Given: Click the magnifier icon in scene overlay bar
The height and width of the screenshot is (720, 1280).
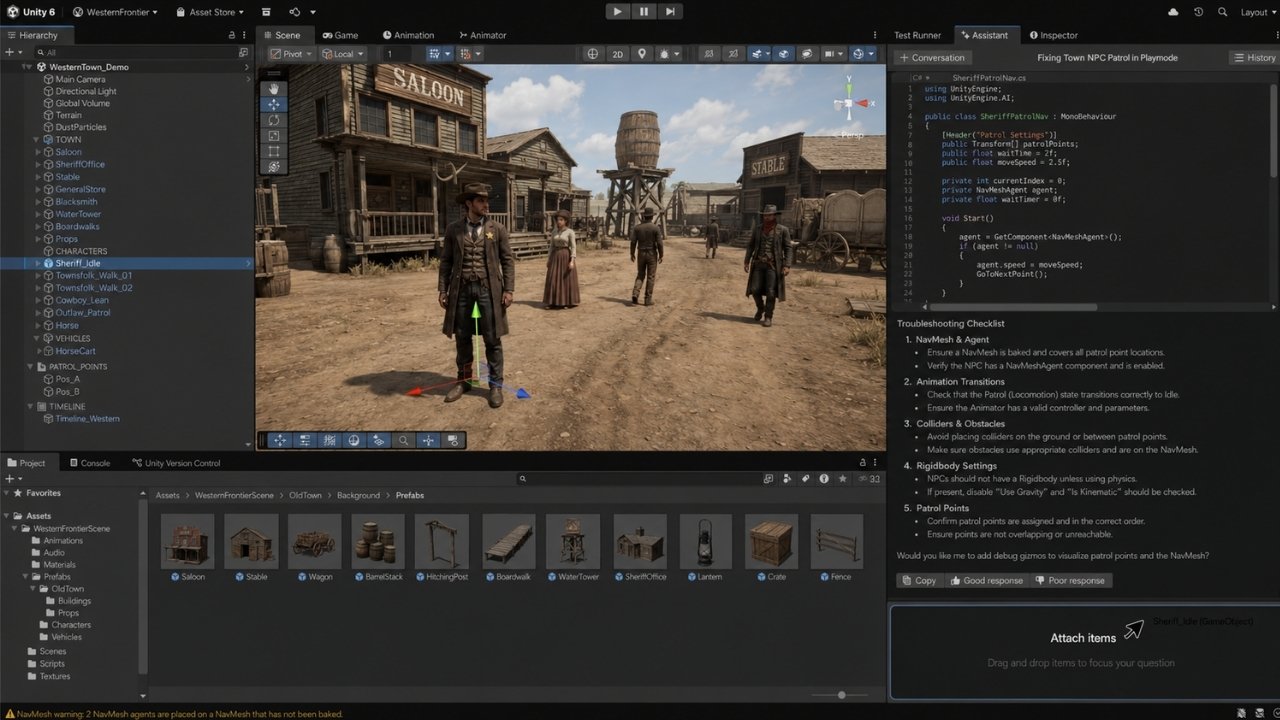Looking at the screenshot, I should click(403, 440).
